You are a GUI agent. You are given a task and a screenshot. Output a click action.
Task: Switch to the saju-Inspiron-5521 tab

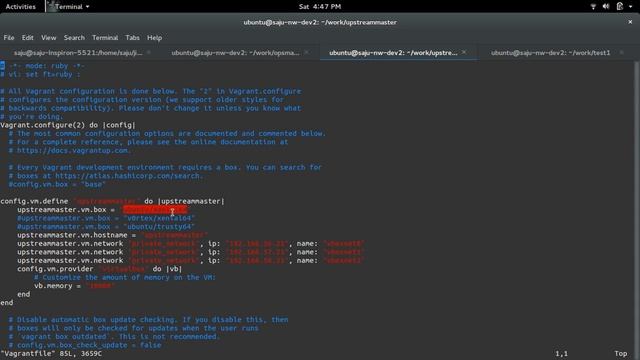78,53
